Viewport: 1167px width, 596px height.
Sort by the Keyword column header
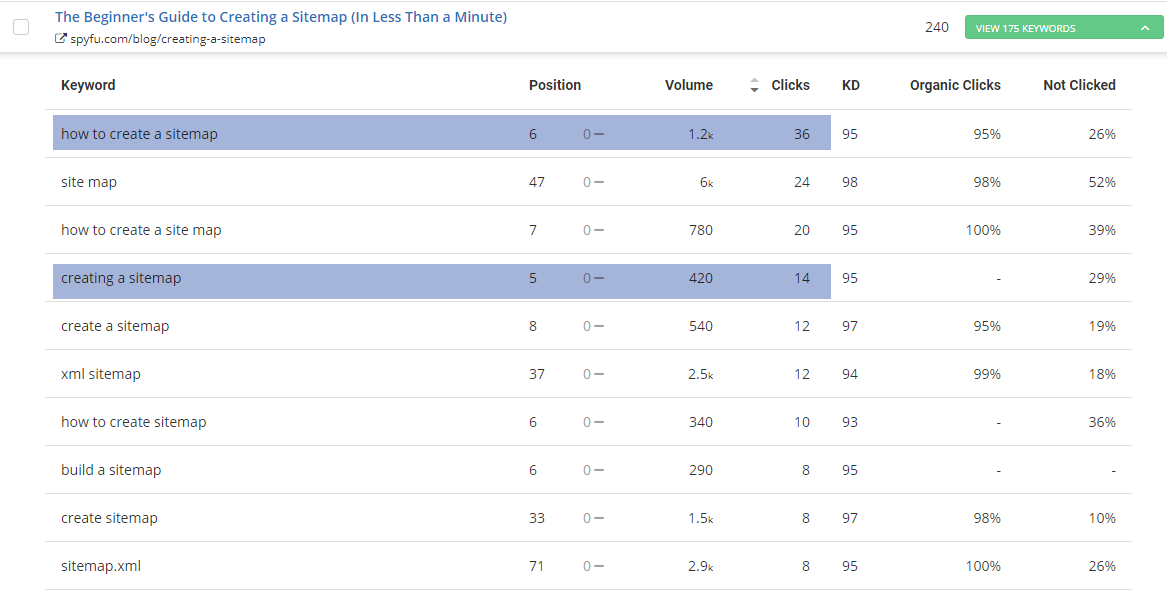tap(88, 85)
